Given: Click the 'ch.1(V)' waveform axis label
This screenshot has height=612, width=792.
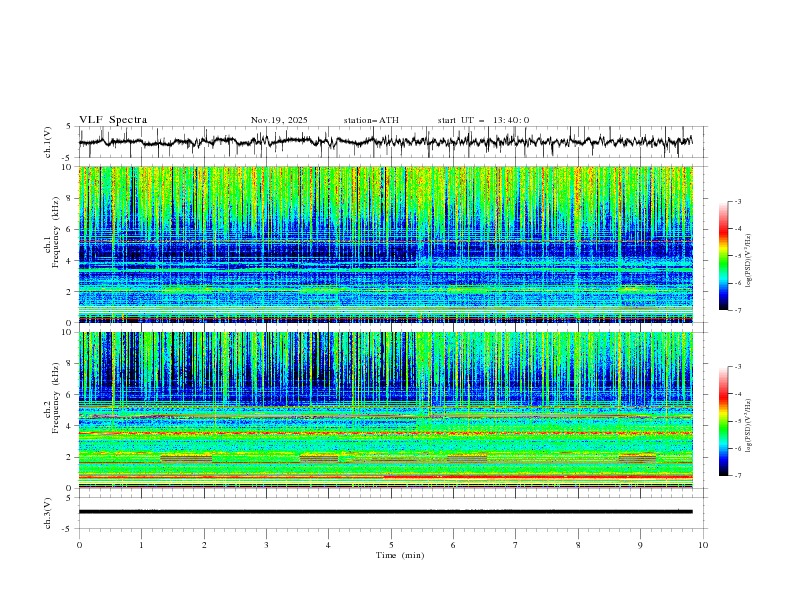Looking at the screenshot, I should pyautogui.click(x=48, y=142).
